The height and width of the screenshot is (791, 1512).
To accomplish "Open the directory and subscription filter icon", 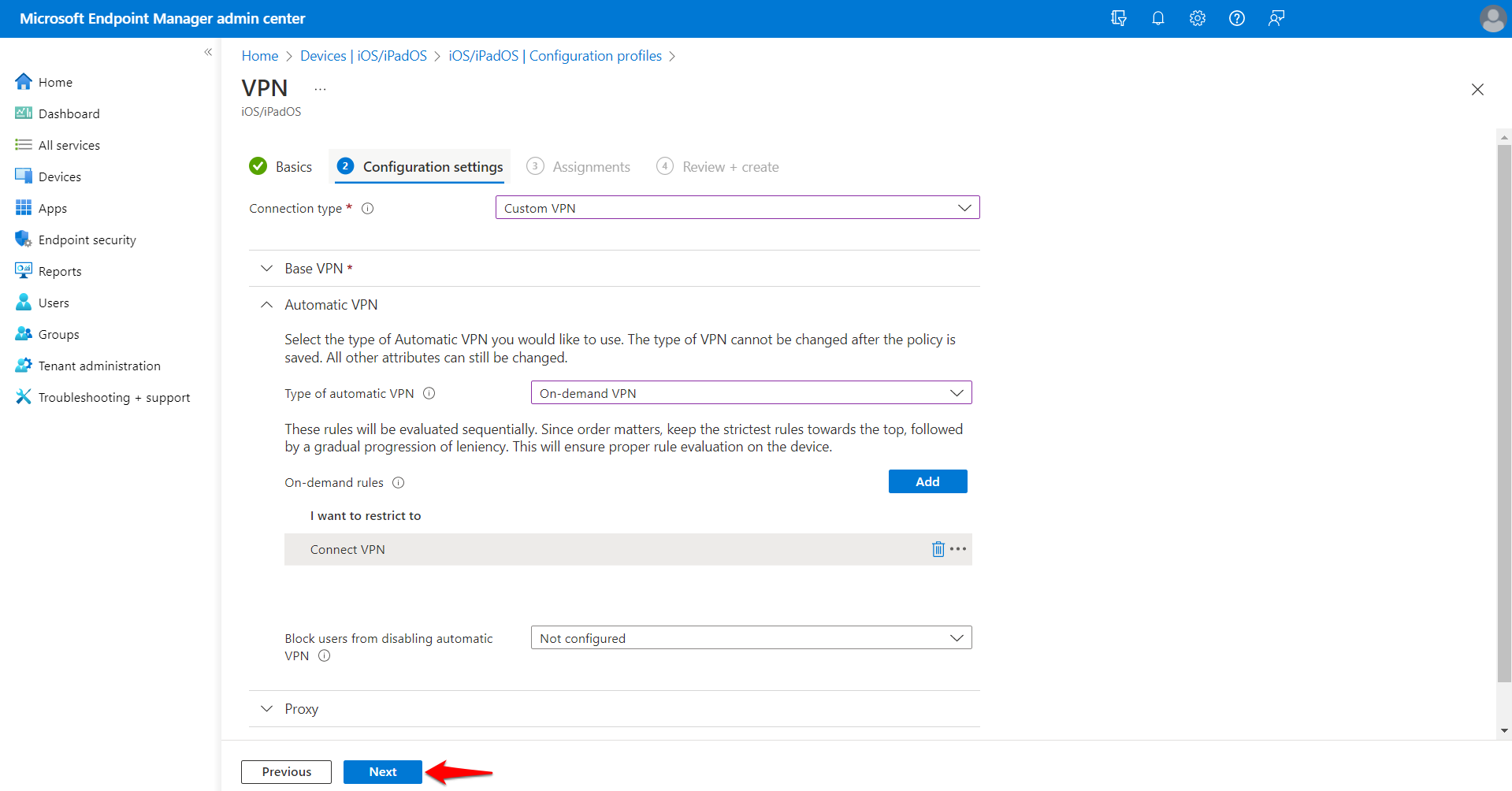I will [1118, 18].
